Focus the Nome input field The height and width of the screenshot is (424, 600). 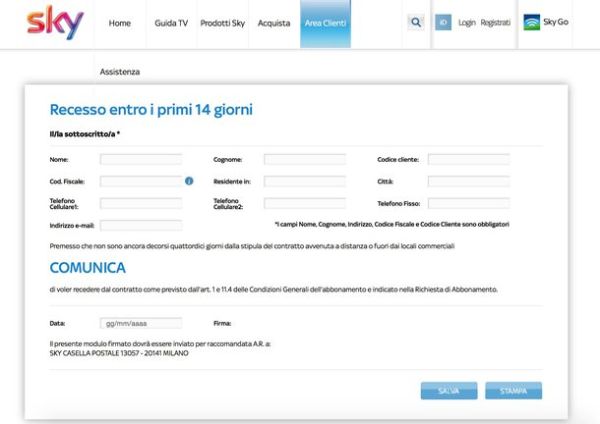click(141, 159)
